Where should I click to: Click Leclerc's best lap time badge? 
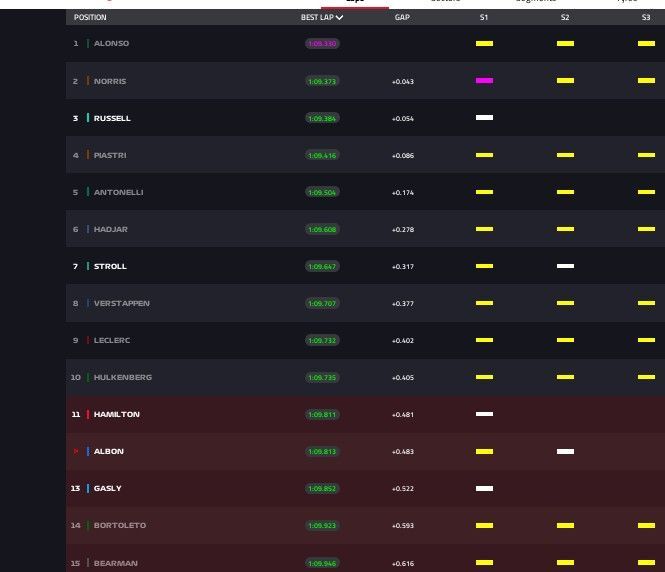click(322, 340)
